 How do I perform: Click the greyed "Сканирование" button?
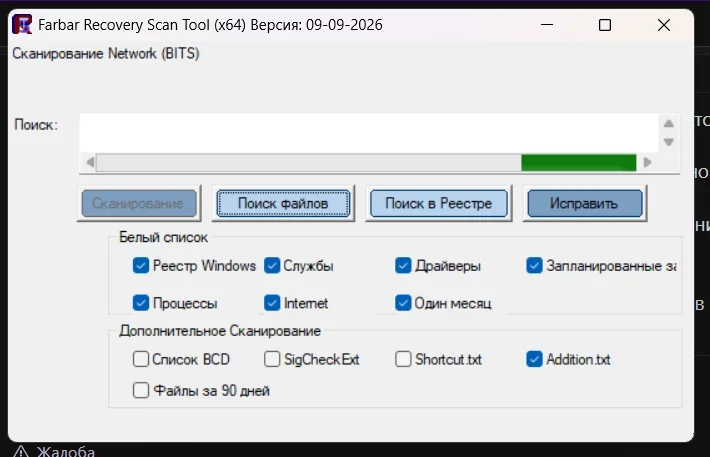138,203
